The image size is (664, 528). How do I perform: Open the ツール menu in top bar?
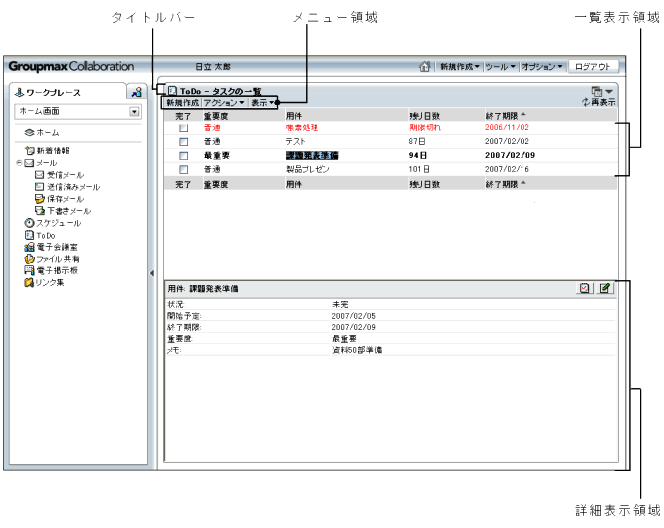pos(500,66)
